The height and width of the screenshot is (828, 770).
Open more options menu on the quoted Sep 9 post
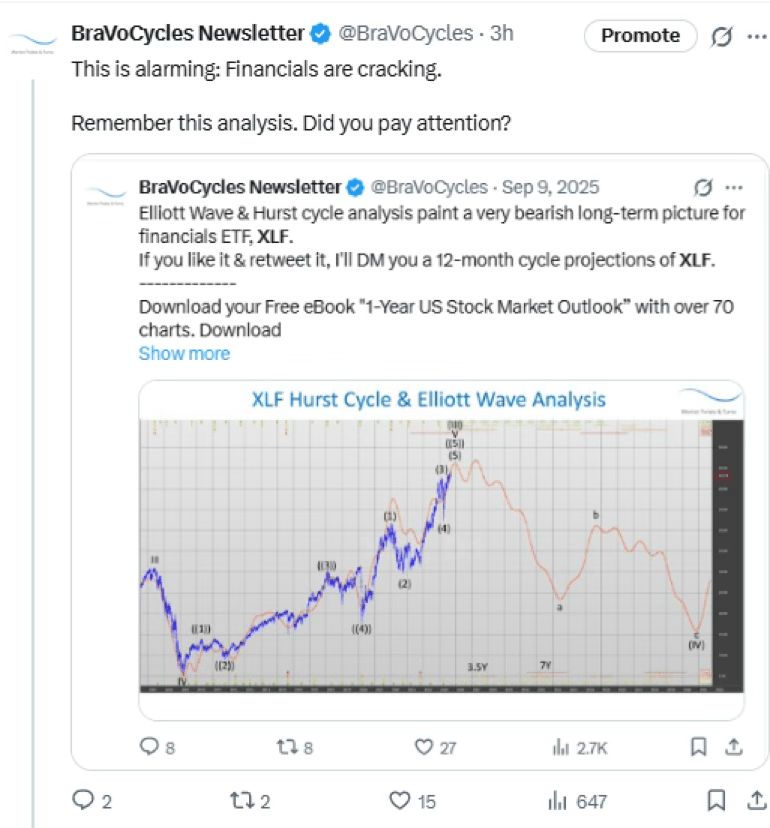[x=734, y=187]
